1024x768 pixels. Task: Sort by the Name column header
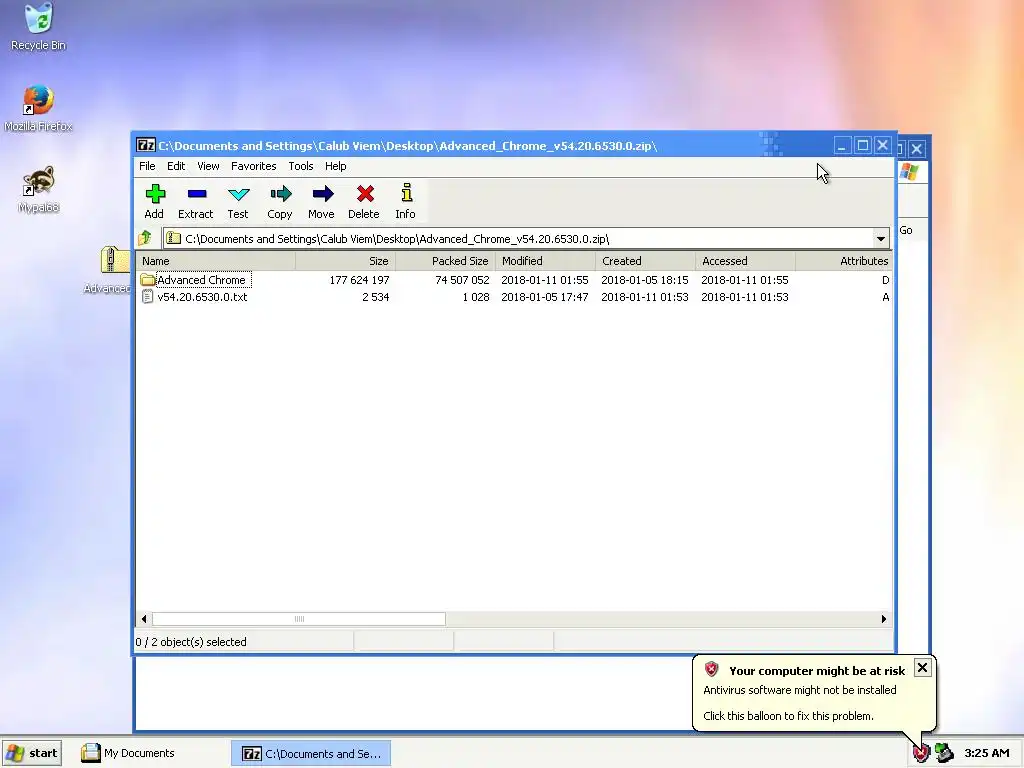click(216, 261)
